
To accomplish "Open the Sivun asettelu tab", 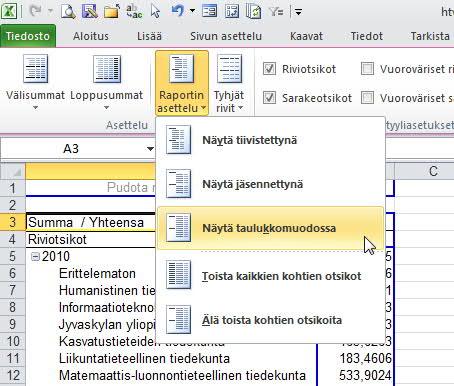I will [226, 36].
